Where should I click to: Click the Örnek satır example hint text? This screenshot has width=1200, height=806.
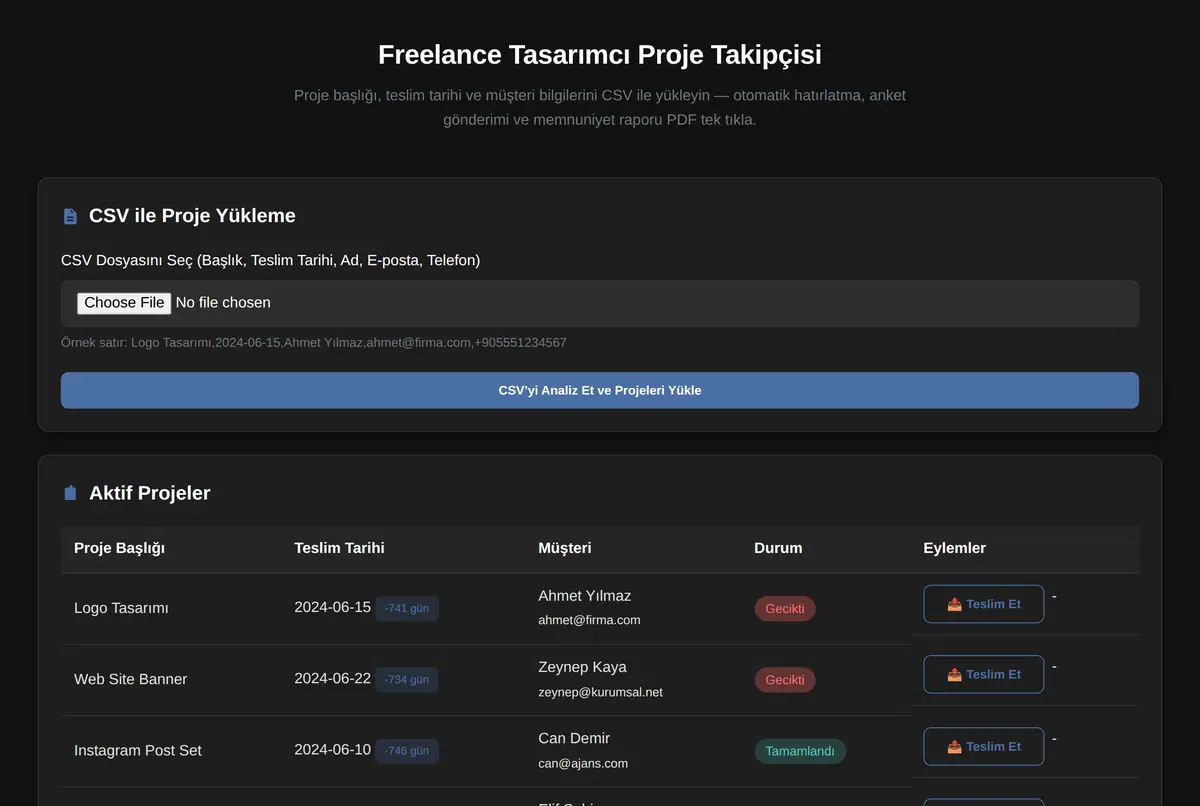(314, 343)
